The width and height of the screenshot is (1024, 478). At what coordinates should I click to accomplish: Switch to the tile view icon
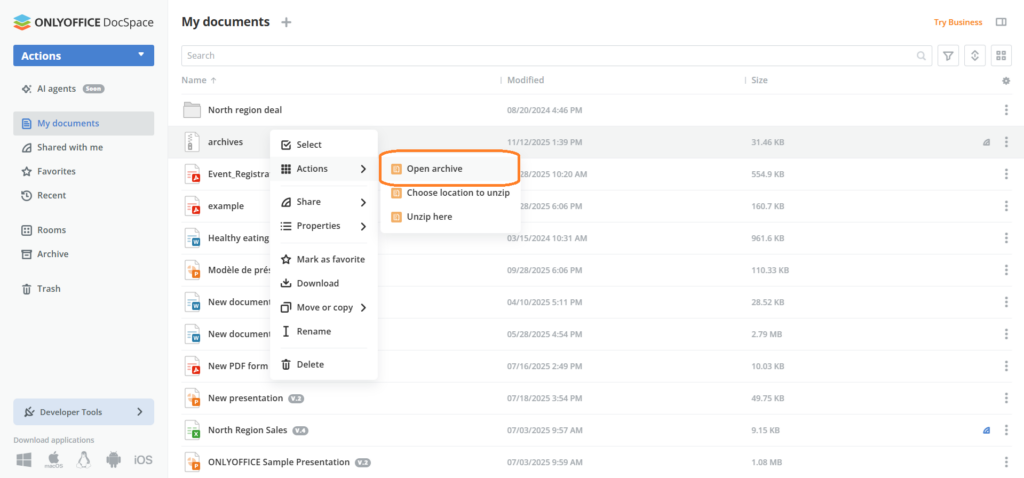click(x=1001, y=56)
